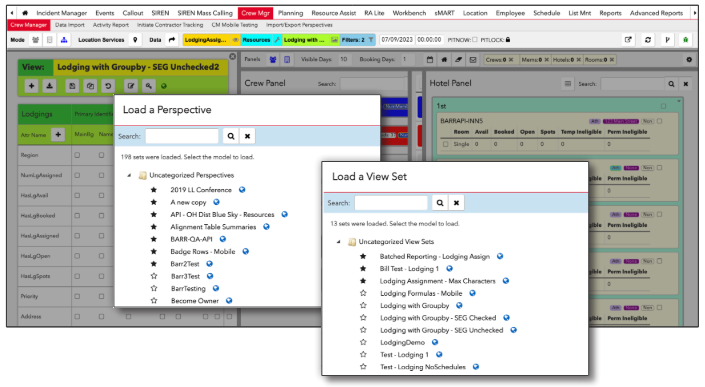Select the crew group Mode icon
Screen dimensions: 705x387
(x=36, y=40)
